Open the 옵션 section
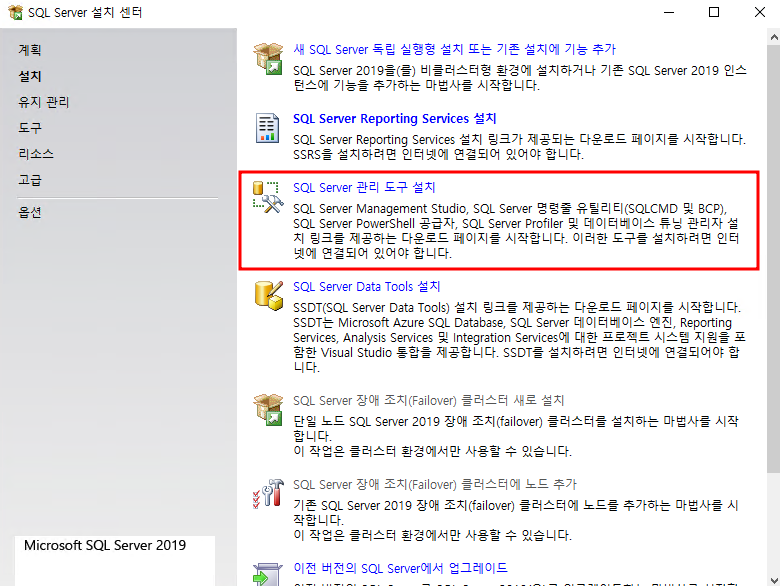Image resolution: width=780 pixels, height=586 pixels. click(30, 212)
